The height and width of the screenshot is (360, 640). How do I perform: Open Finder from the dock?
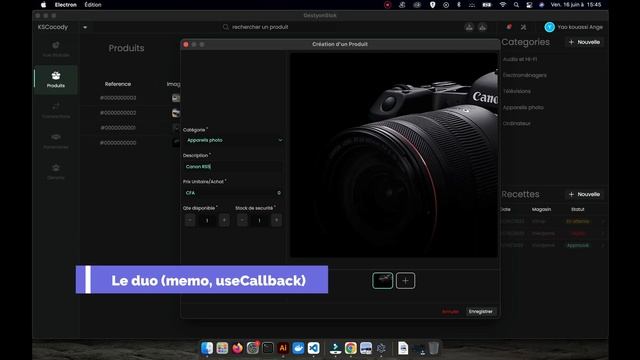pos(207,348)
